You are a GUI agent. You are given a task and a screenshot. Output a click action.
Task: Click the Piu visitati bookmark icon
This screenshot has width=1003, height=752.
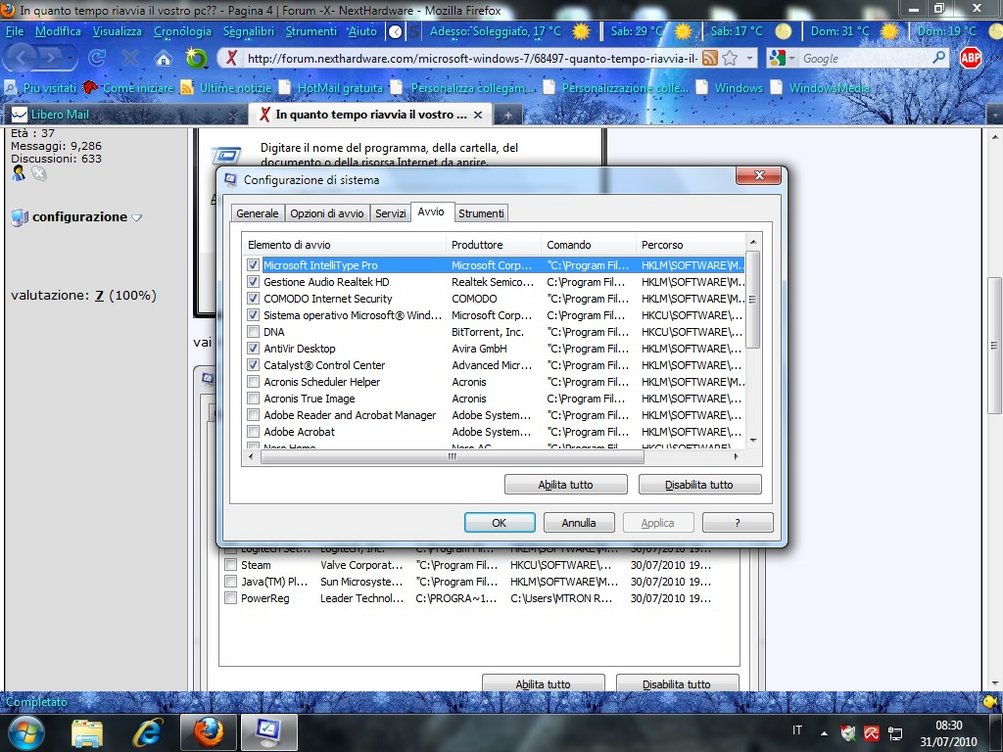point(11,88)
